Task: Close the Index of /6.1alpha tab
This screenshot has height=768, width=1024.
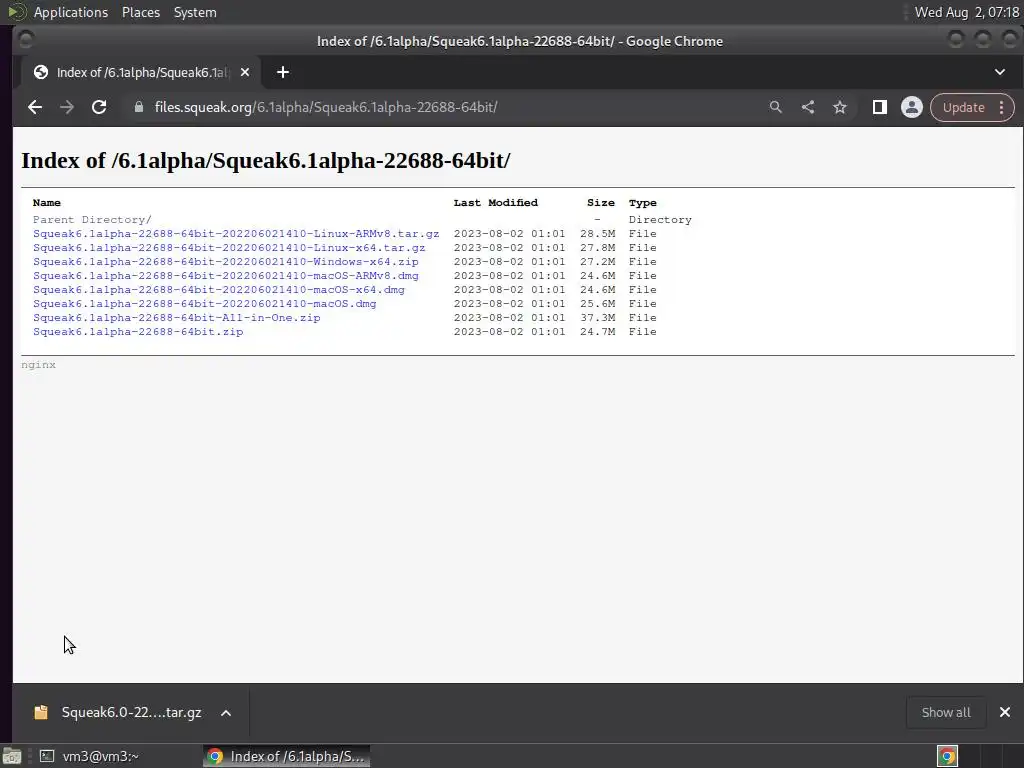Action: pyautogui.click(x=245, y=72)
